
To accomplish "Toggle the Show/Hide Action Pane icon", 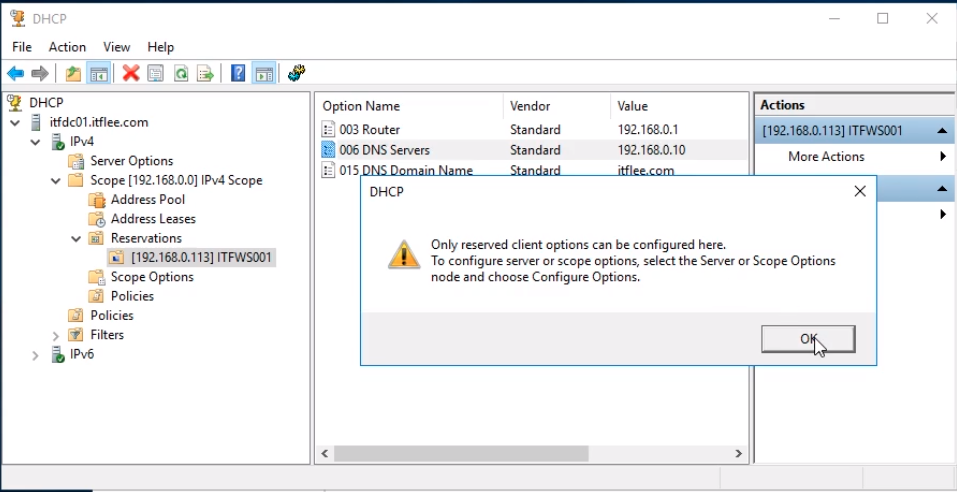I will [264, 74].
